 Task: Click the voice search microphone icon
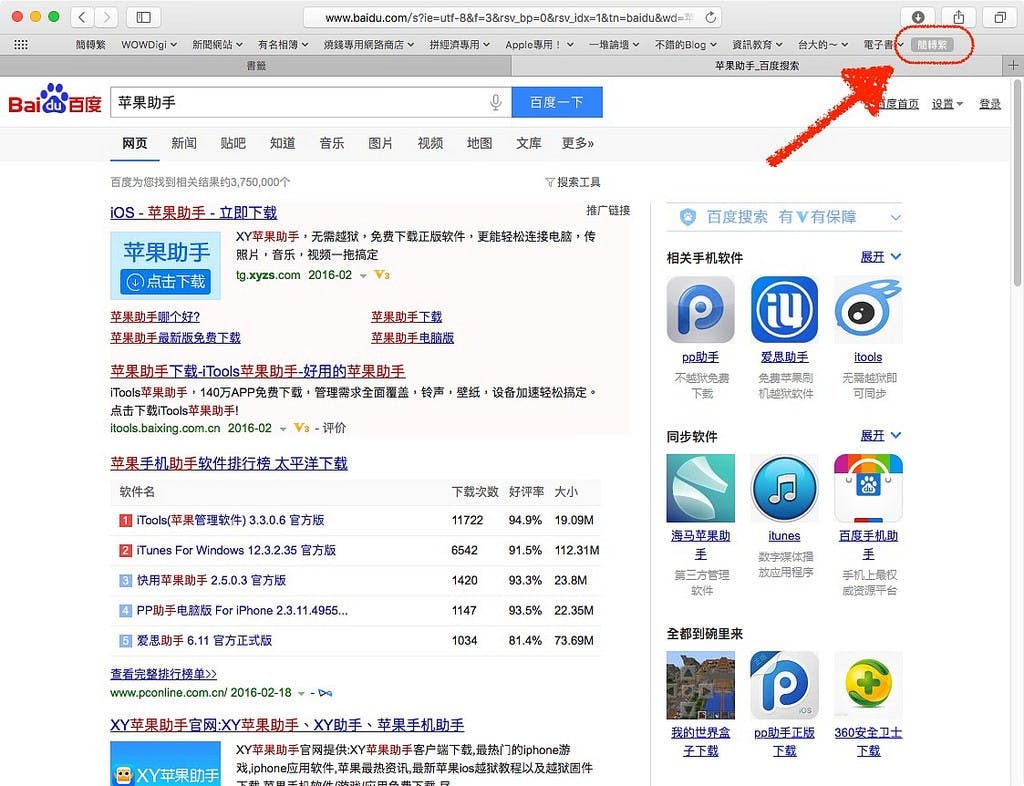(496, 102)
